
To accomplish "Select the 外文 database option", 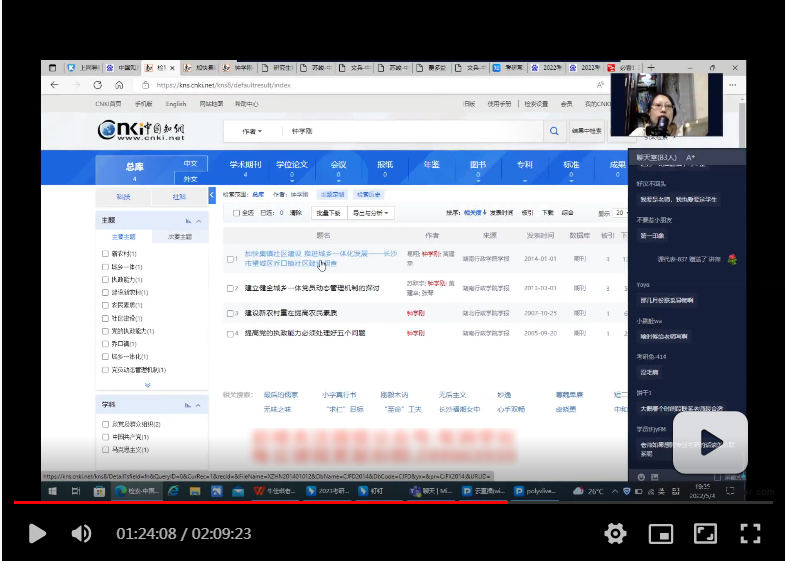I will pos(190,179).
